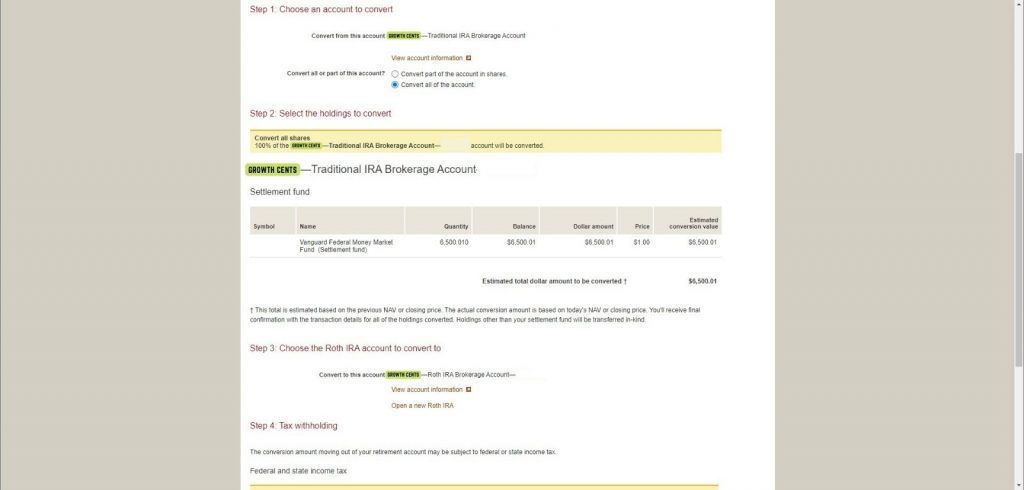Image resolution: width=1024 pixels, height=490 pixels.
Task: Click the arrow icon beside Step 1 account information
Action: pos(468,58)
